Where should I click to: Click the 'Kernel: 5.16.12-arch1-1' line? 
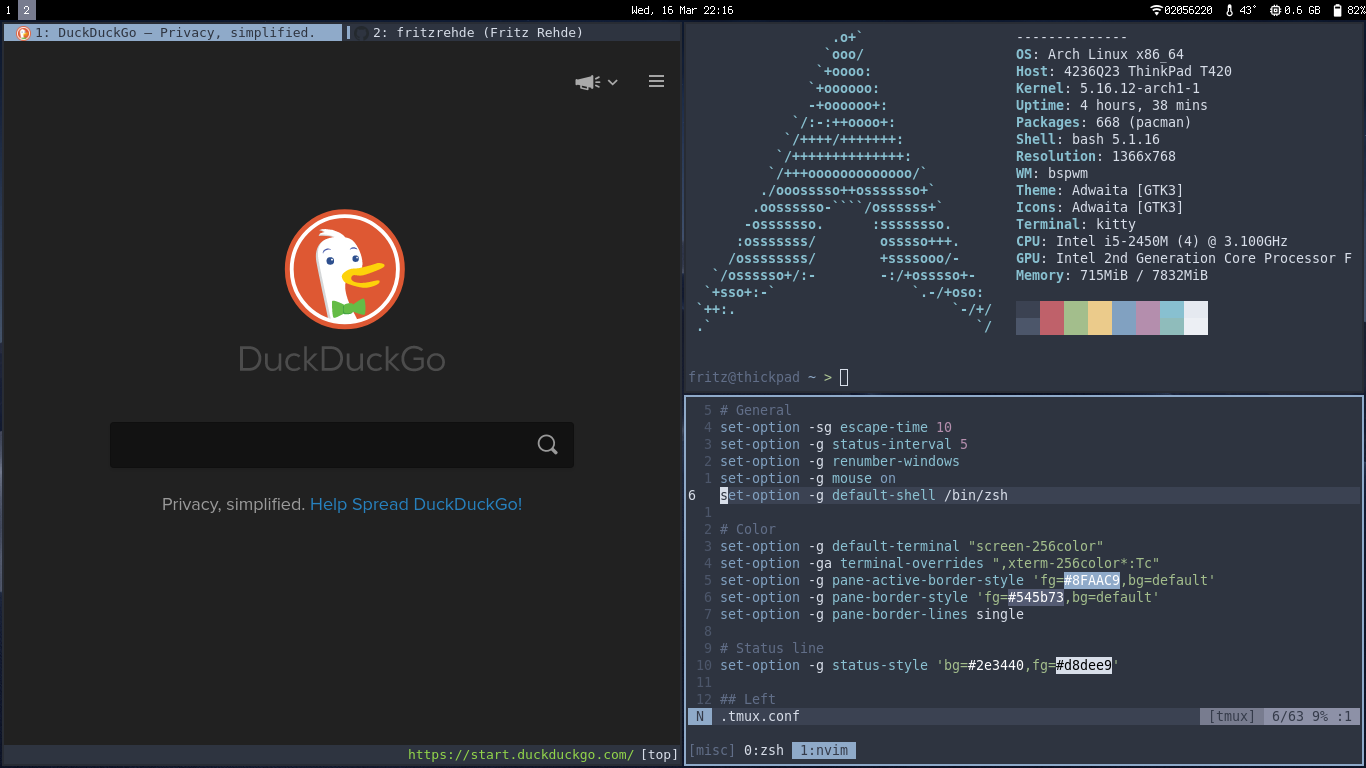point(1108,88)
